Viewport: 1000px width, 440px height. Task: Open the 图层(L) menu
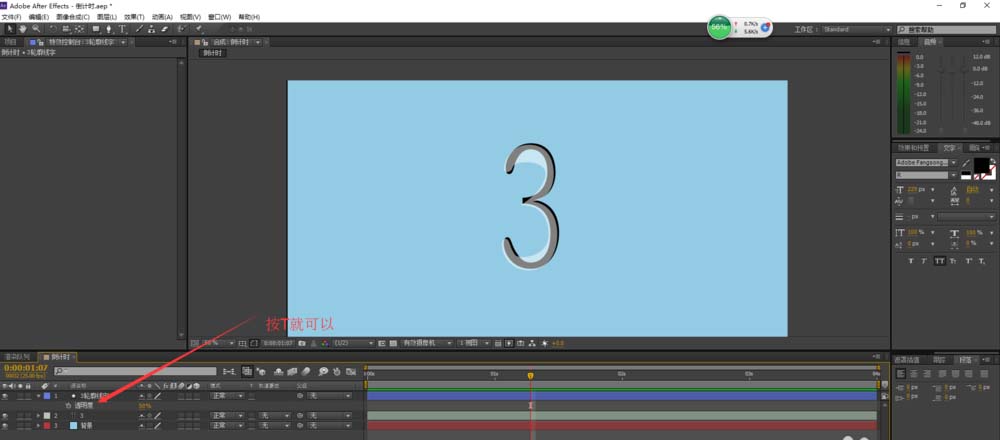coord(107,17)
